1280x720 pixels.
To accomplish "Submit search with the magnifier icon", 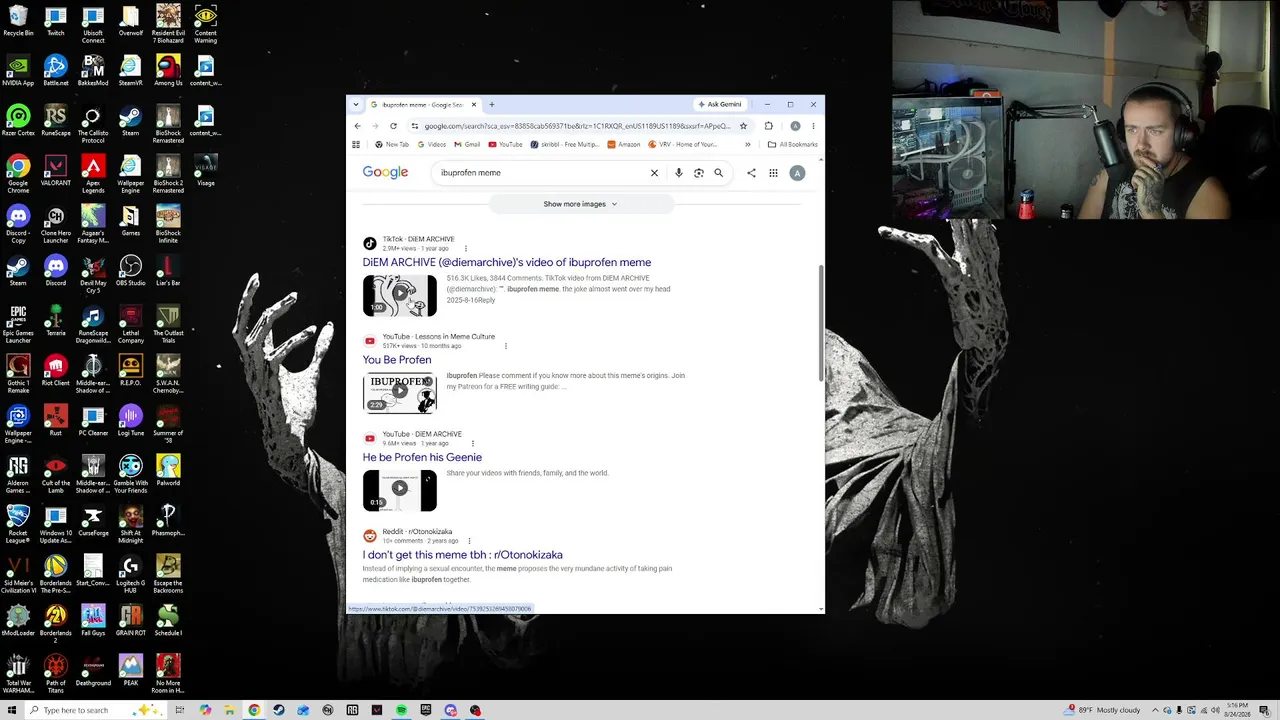I will pos(718,173).
